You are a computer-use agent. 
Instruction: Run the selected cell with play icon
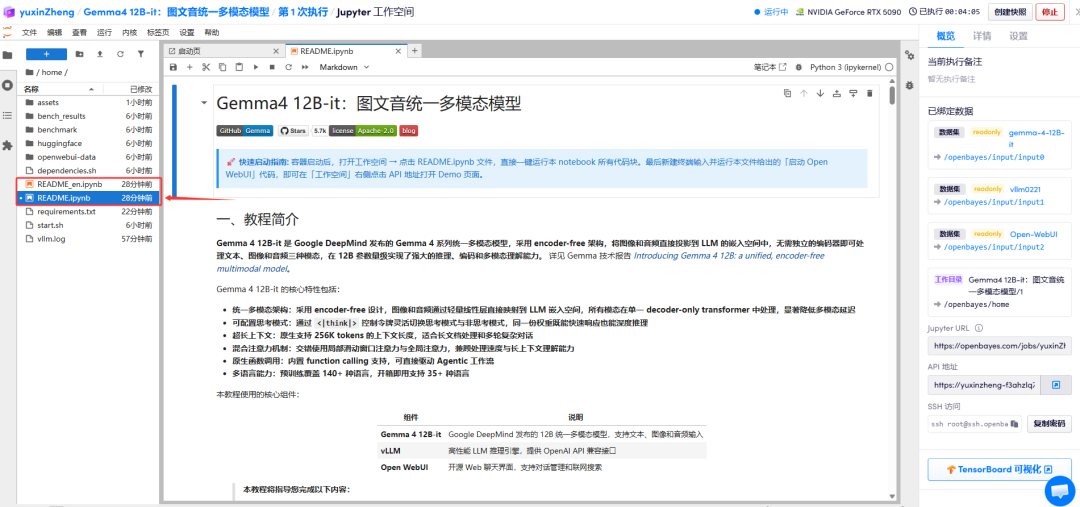click(x=256, y=67)
